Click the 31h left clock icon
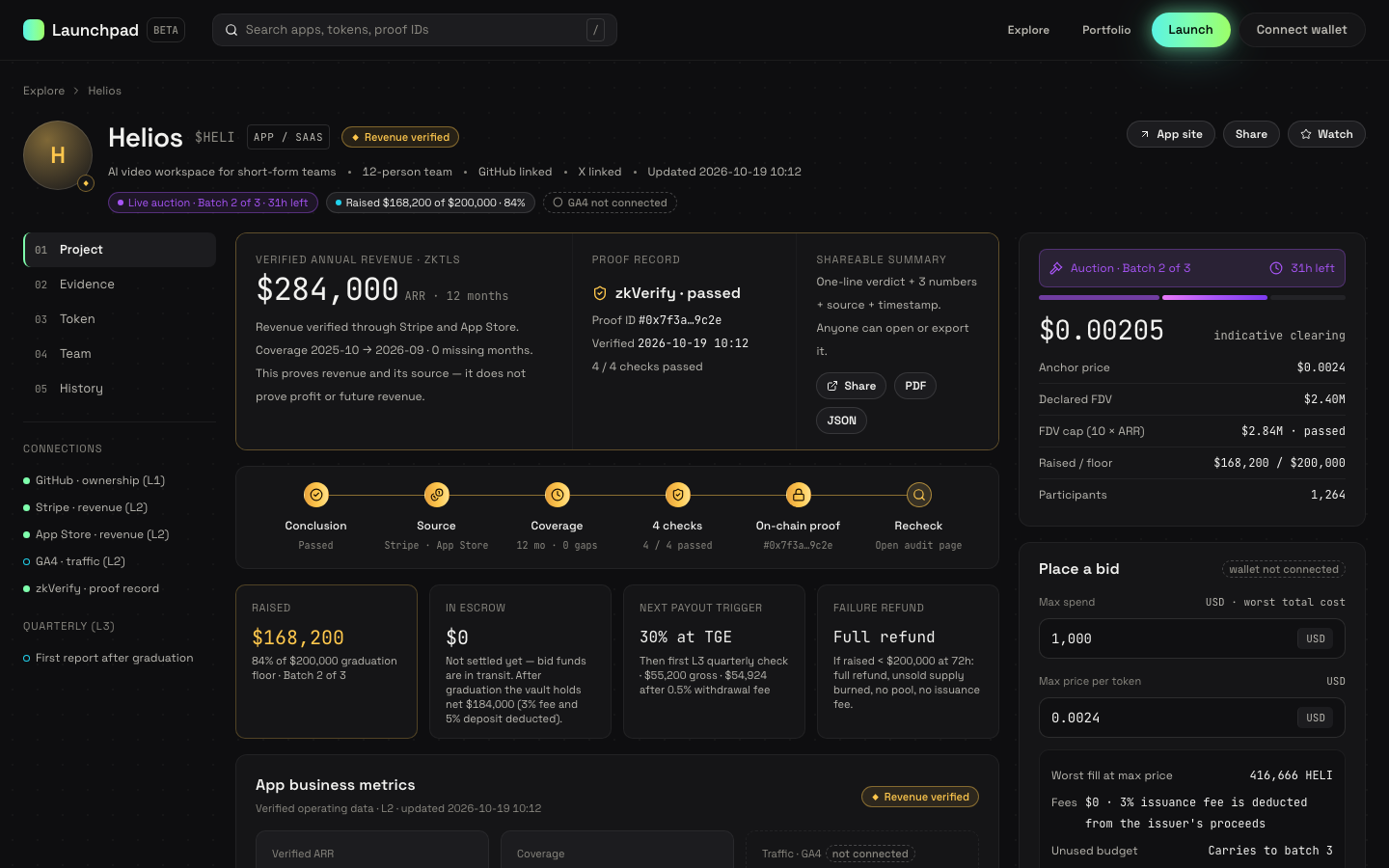Screen dimensions: 1389x868 [1276, 268]
